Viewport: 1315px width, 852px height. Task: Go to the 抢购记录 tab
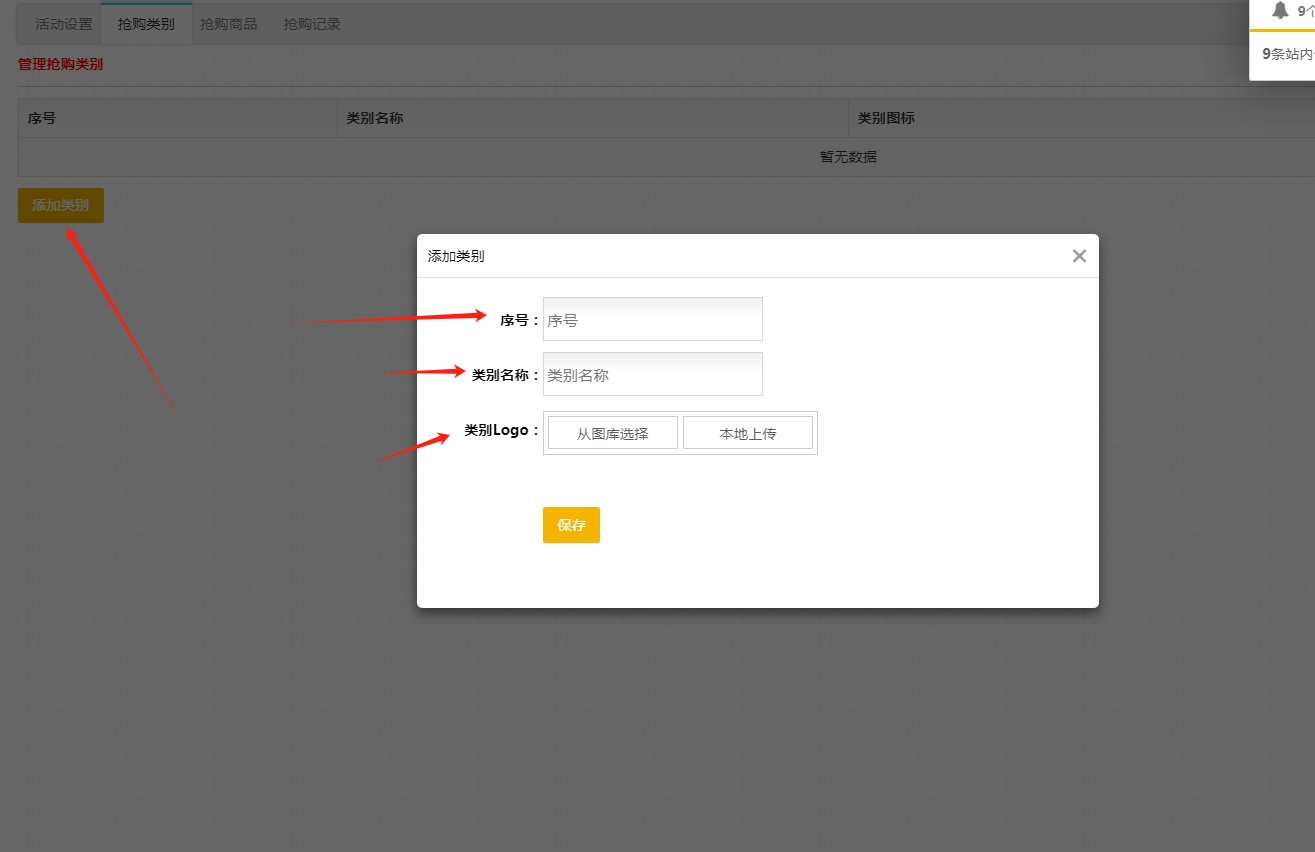click(312, 24)
